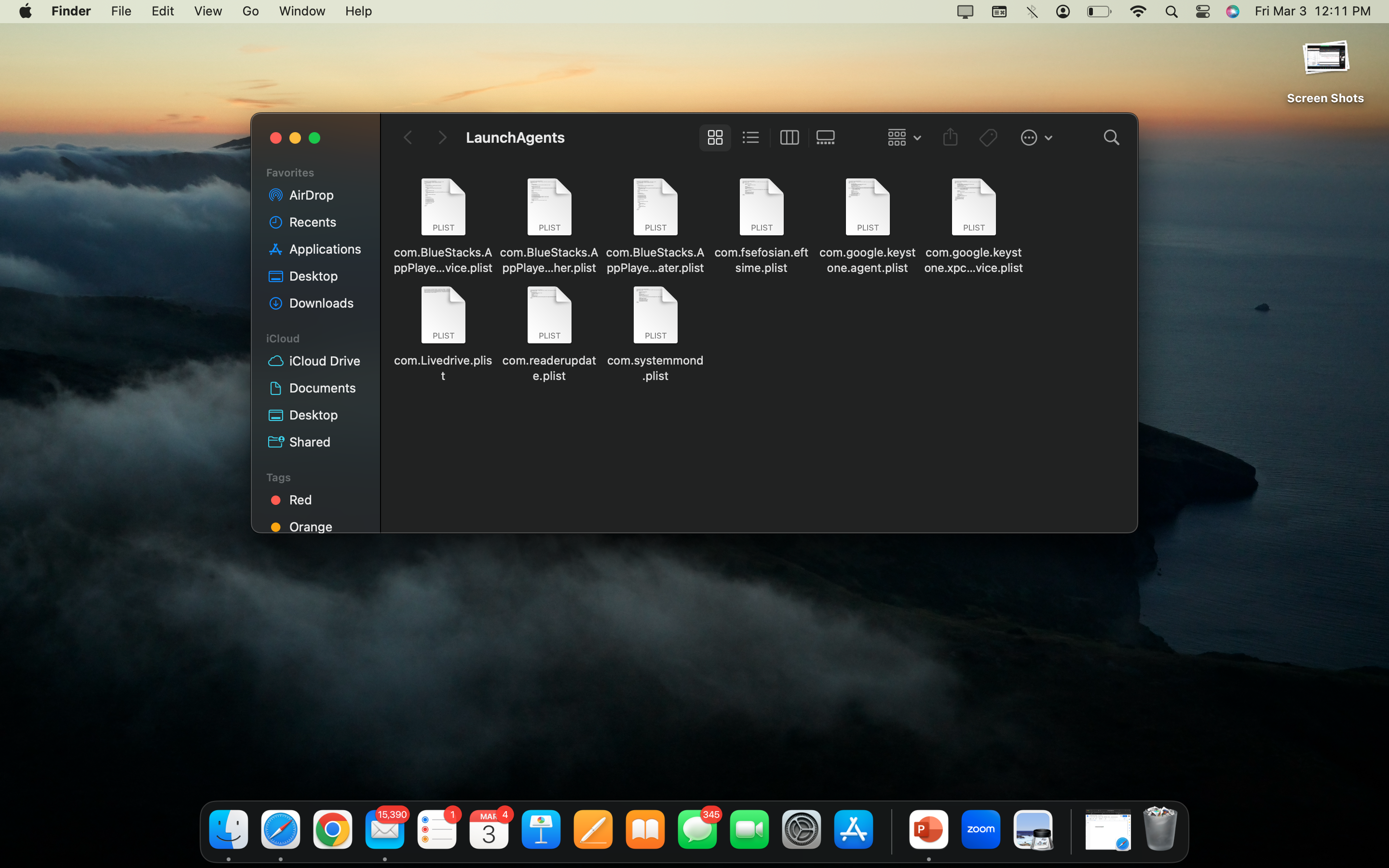1389x868 pixels.
Task: Open the Go menu
Action: coord(250,11)
